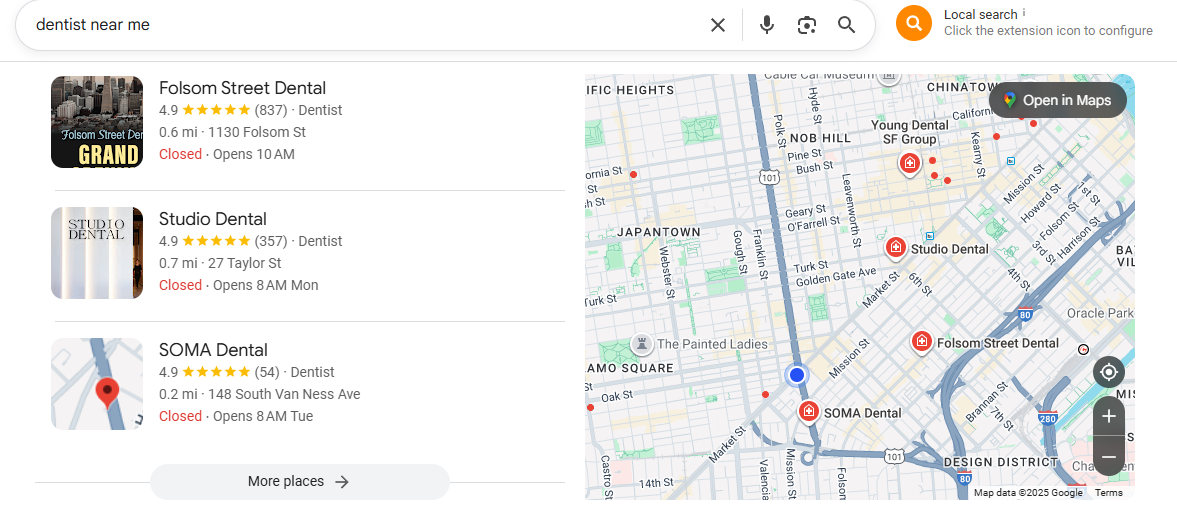Open the map in Google Maps
This screenshot has width=1177, height=525.
(x=1057, y=100)
